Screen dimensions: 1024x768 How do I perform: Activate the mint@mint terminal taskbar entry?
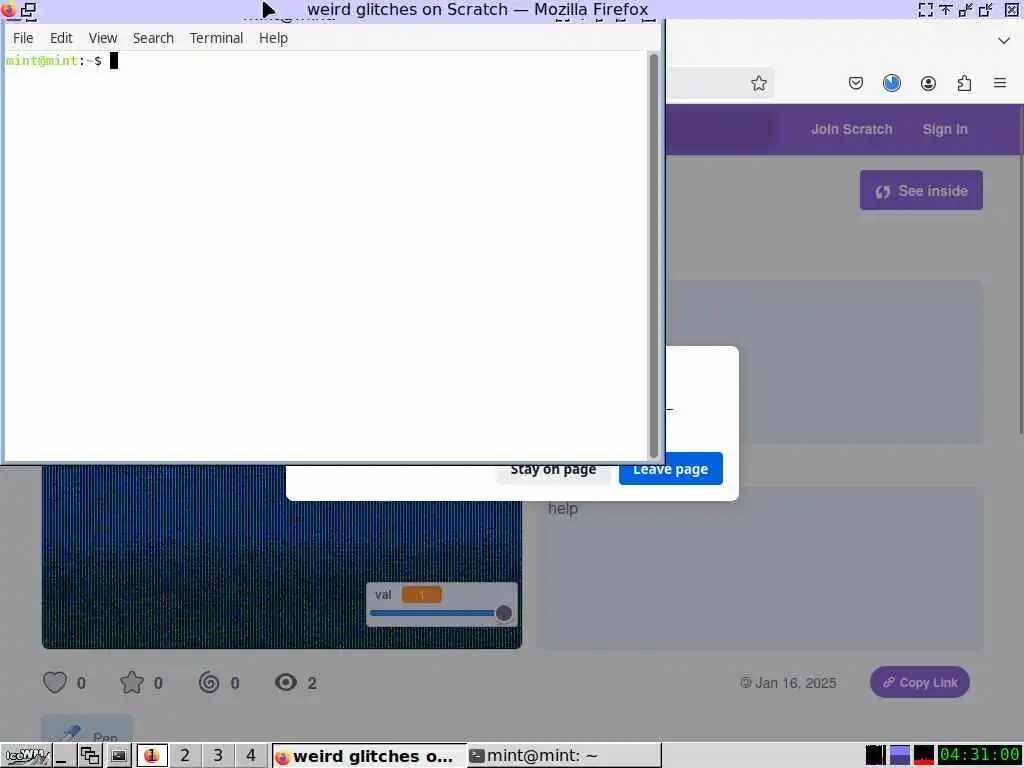click(565, 756)
